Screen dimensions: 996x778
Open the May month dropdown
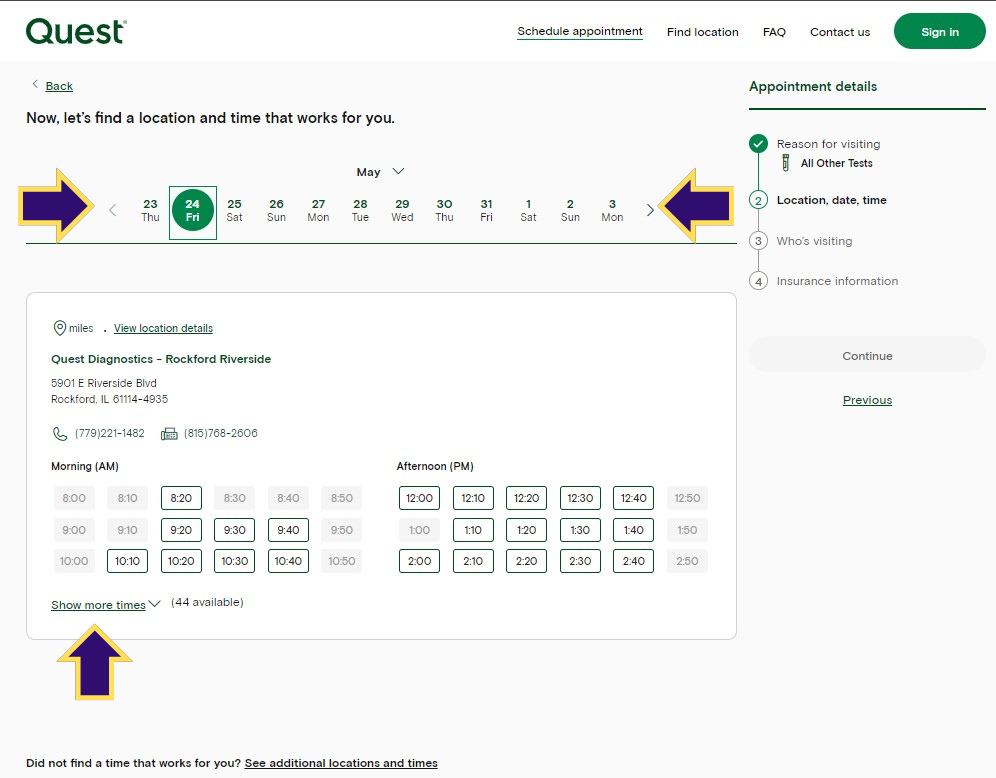(380, 171)
